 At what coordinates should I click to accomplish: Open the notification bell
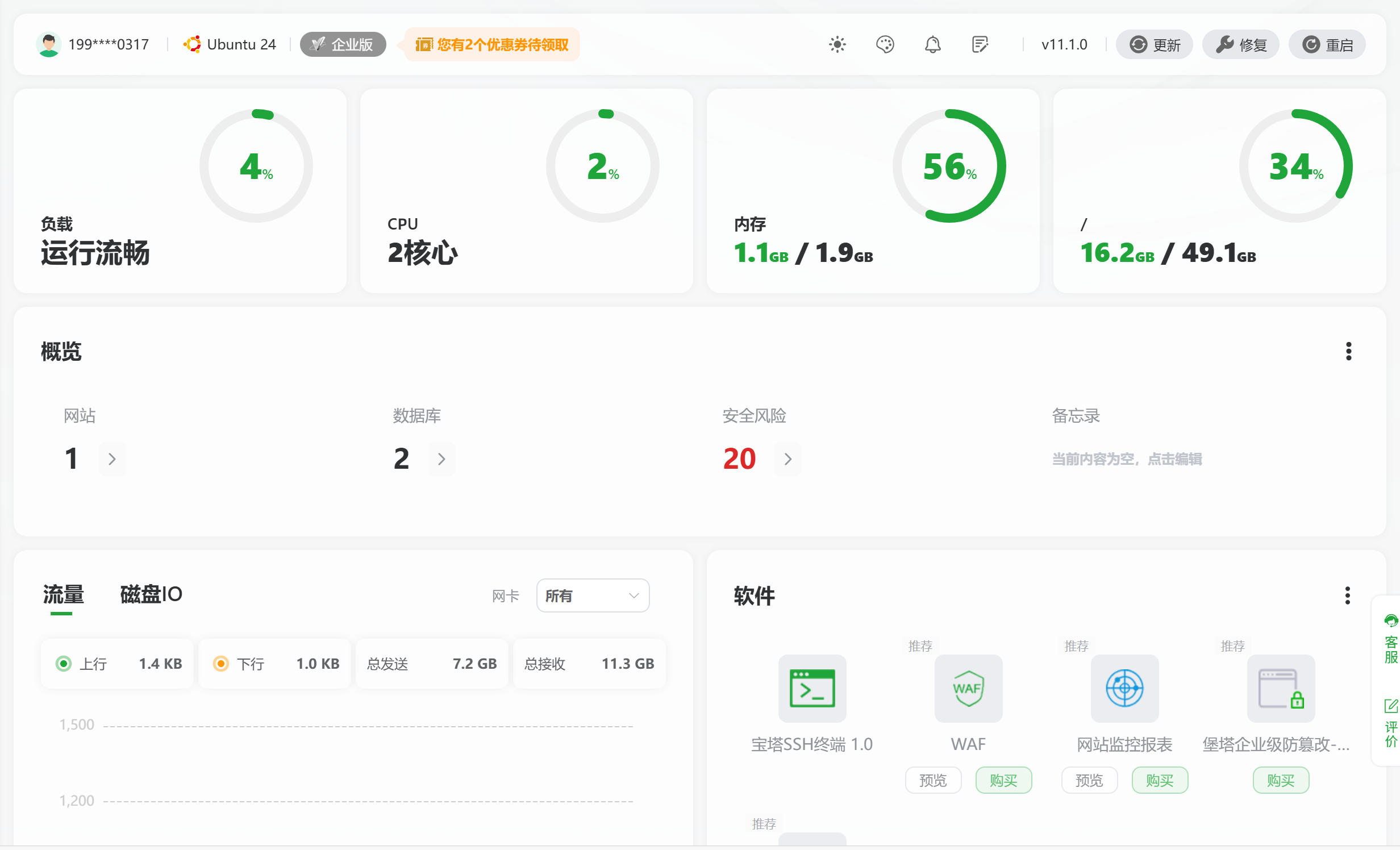pos(932,44)
